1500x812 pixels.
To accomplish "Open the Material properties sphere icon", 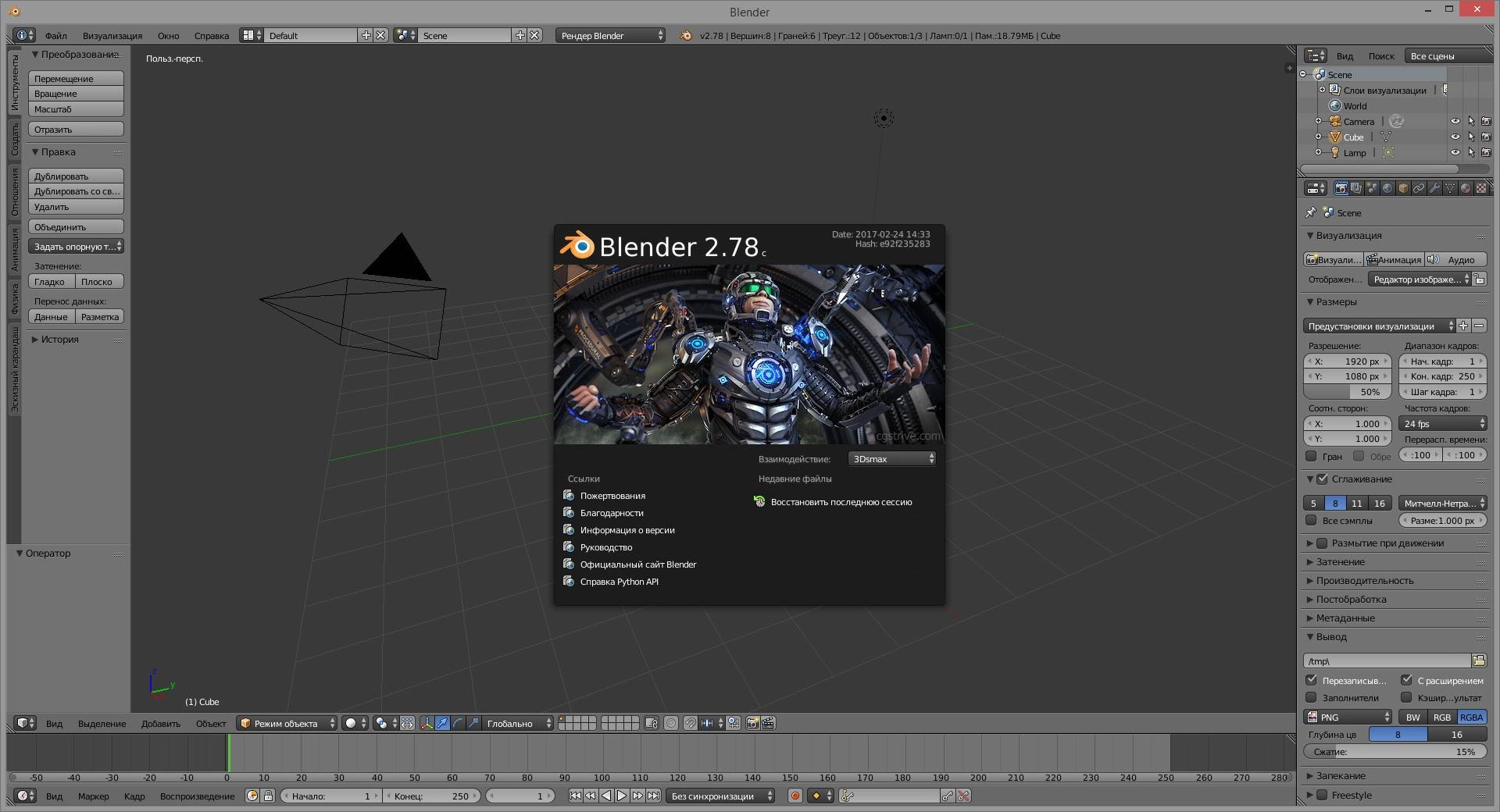I will 1465,189.
